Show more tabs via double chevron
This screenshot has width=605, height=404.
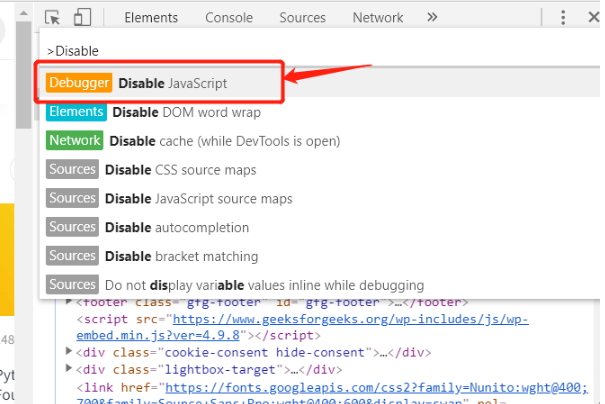[x=432, y=17]
